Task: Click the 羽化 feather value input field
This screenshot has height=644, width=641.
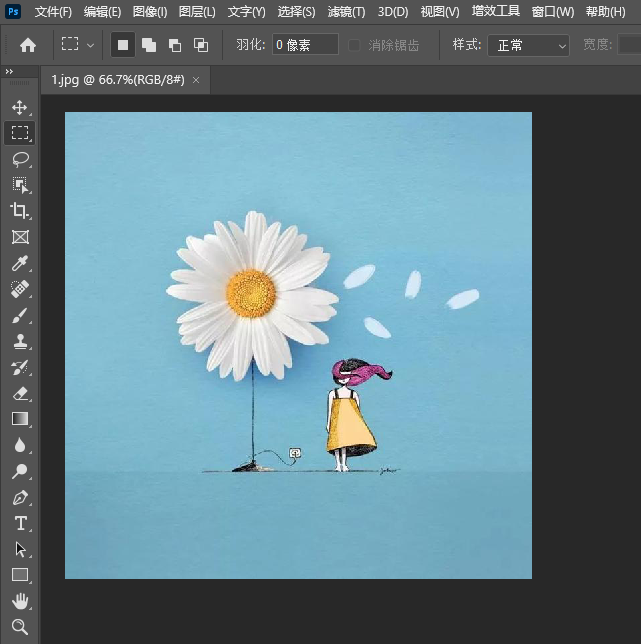Action: point(304,45)
